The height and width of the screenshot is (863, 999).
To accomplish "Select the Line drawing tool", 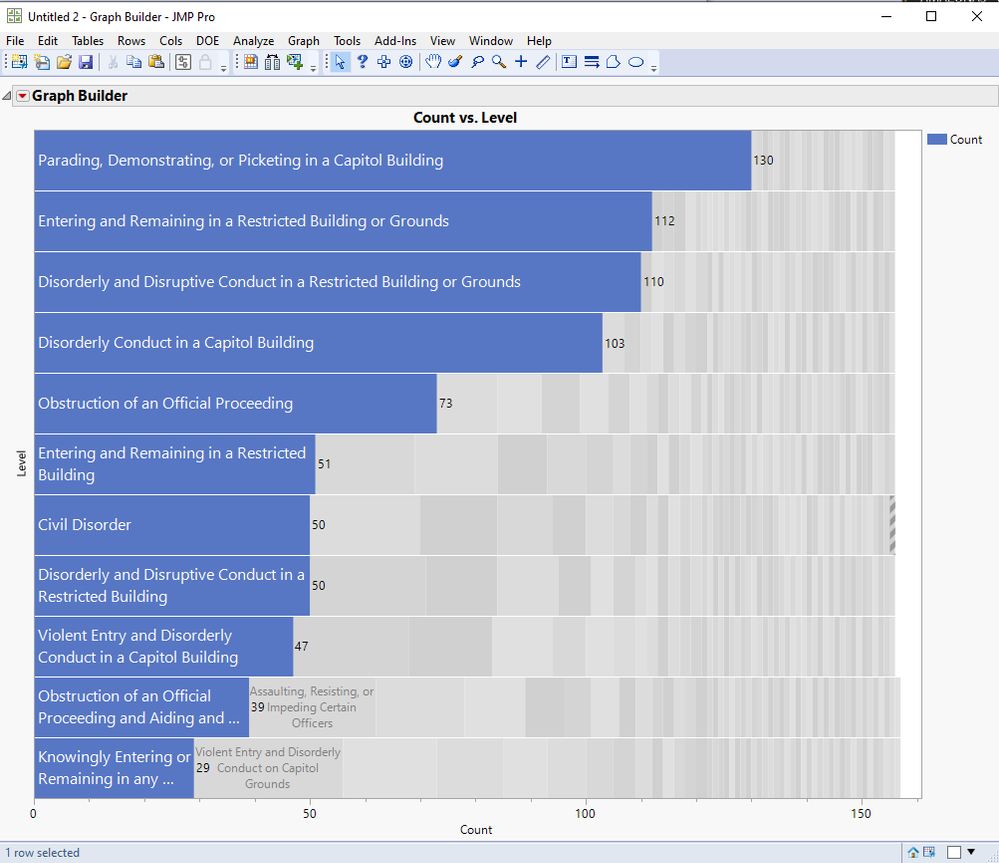I will coord(543,62).
